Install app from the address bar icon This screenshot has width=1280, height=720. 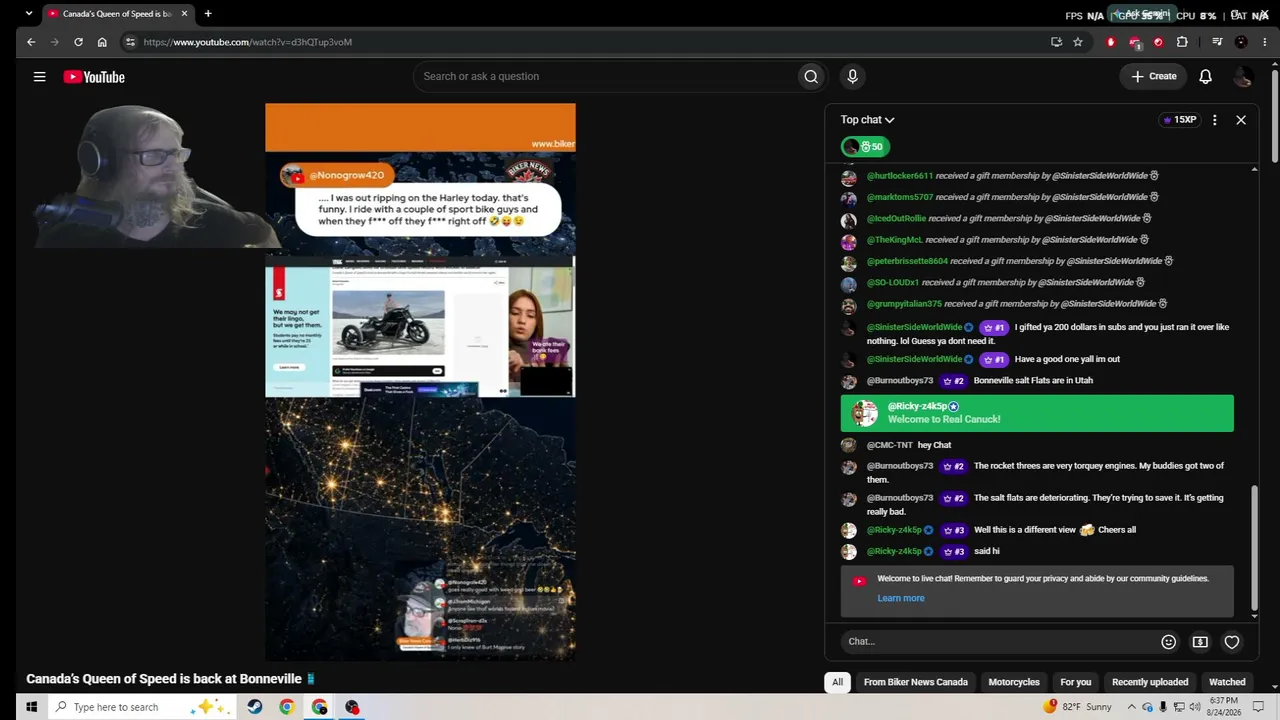click(x=1056, y=42)
